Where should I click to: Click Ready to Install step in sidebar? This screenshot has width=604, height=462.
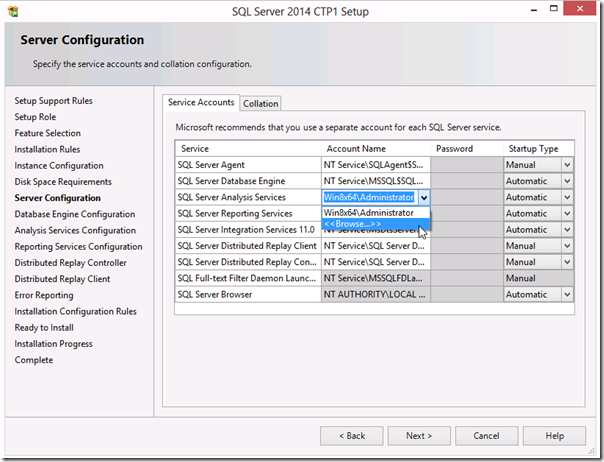click(44, 328)
